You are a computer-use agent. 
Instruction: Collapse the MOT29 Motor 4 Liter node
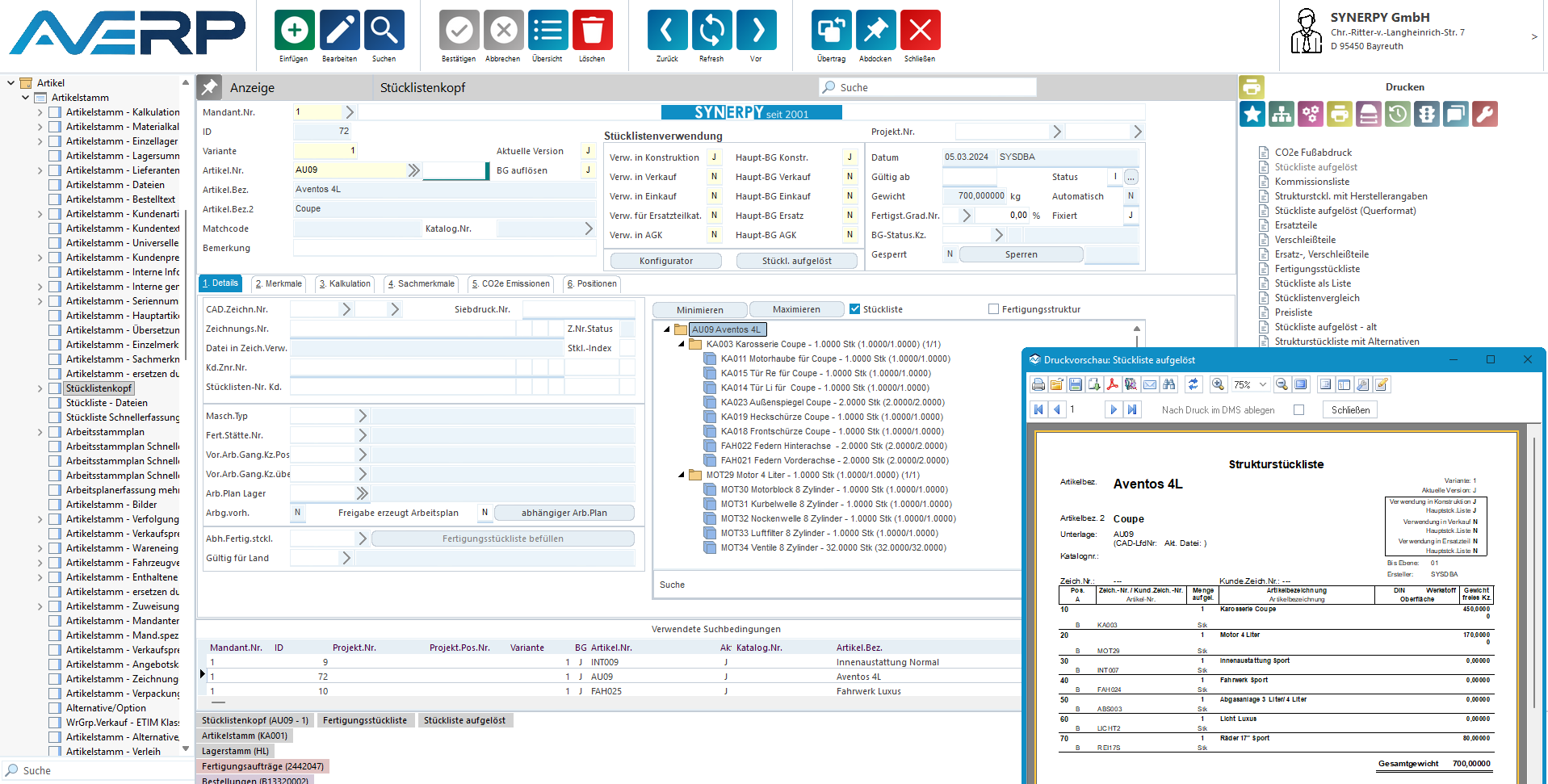pyautogui.click(x=682, y=476)
